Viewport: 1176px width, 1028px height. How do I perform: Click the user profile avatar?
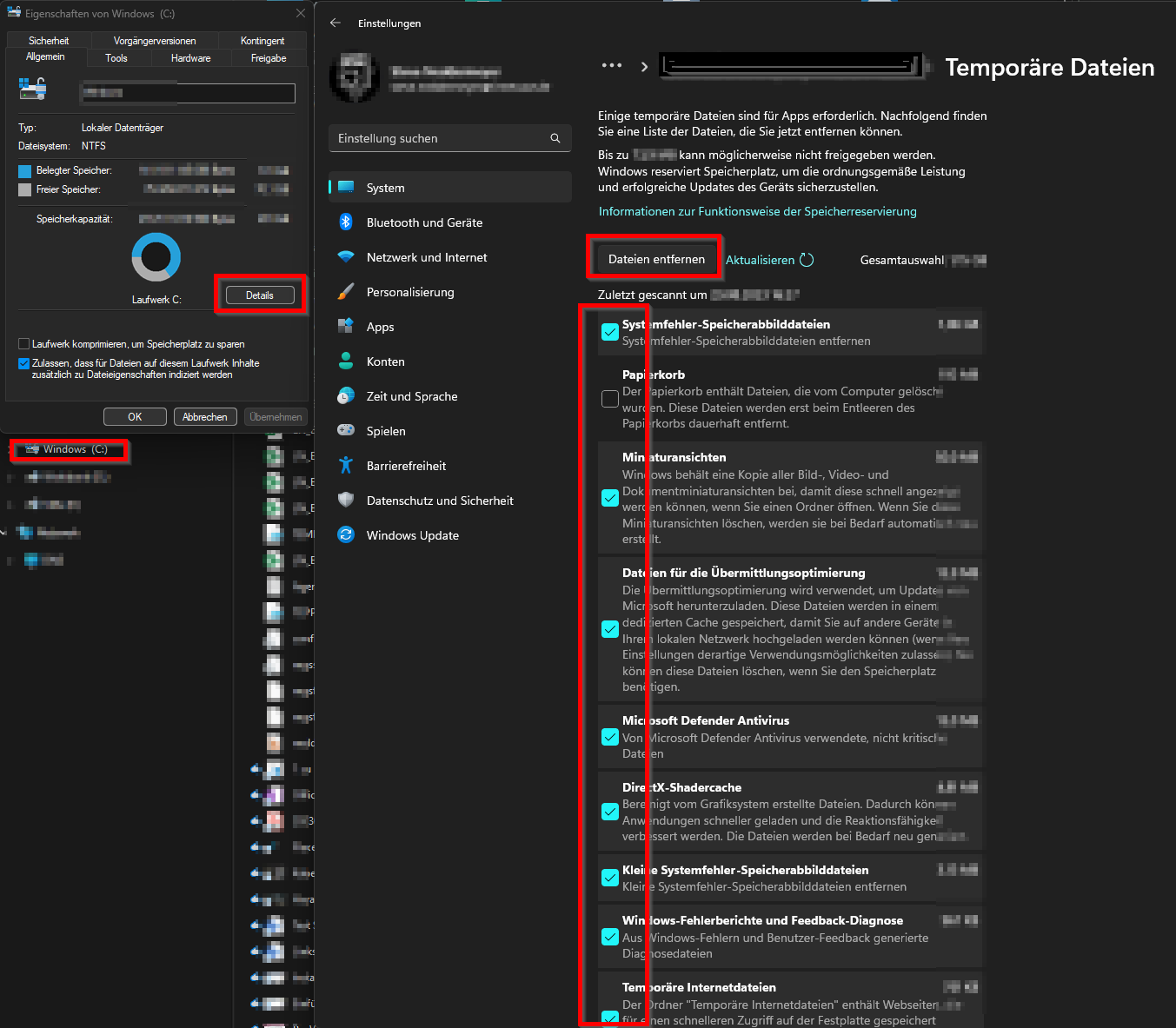point(355,77)
